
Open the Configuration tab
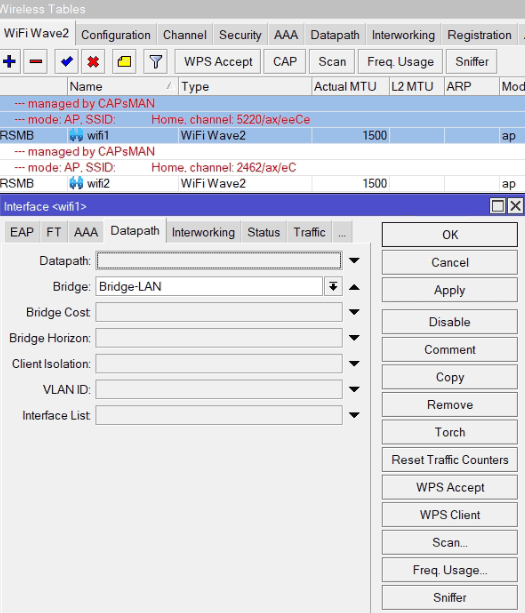(116, 35)
